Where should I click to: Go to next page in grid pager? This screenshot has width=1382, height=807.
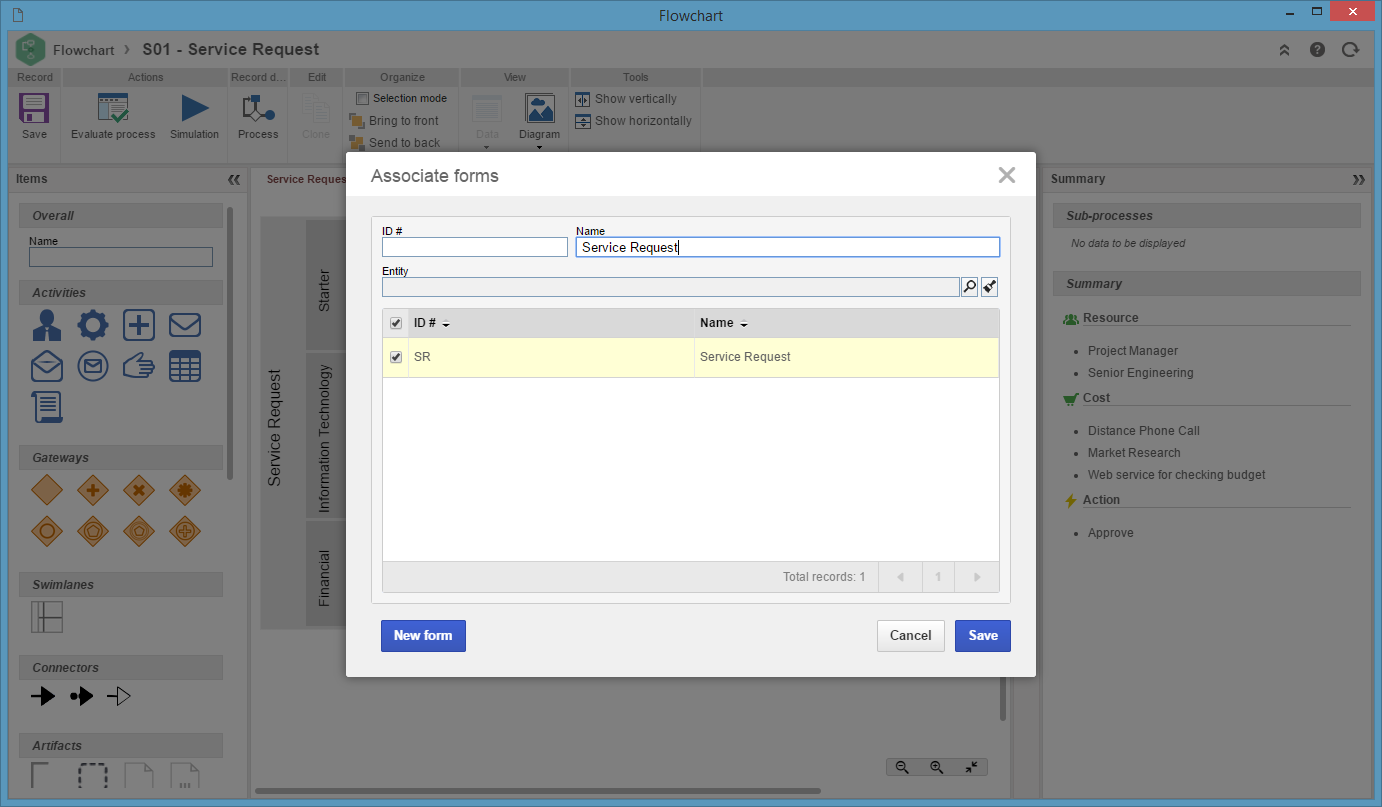tap(977, 577)
